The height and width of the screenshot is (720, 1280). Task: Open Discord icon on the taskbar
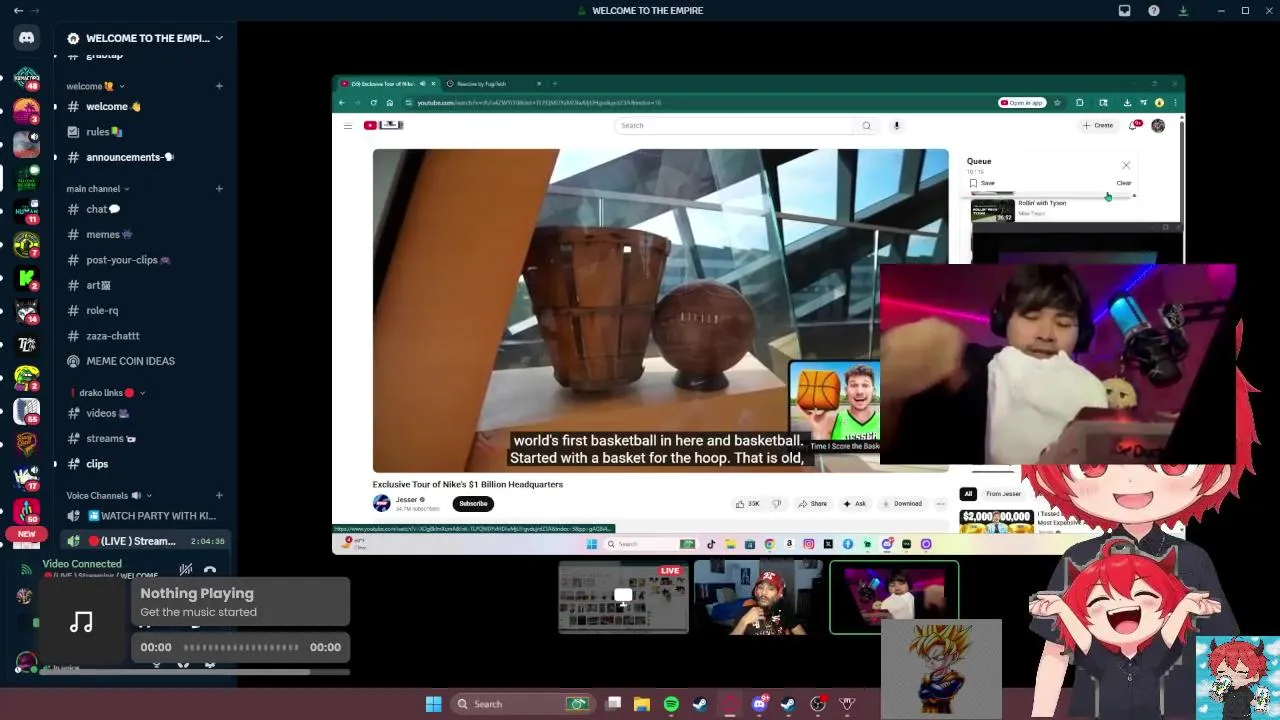759,704
